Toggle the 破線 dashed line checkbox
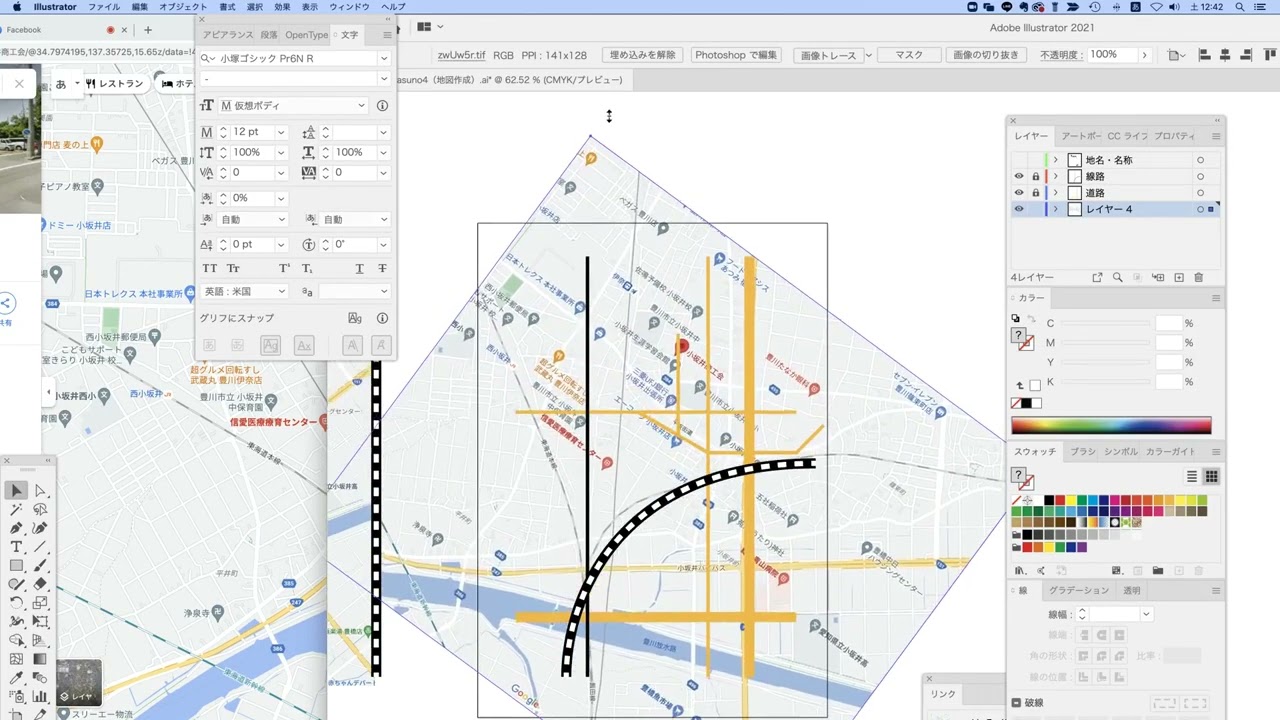The image size is (1280, 720). click(x=1017, y=703)
